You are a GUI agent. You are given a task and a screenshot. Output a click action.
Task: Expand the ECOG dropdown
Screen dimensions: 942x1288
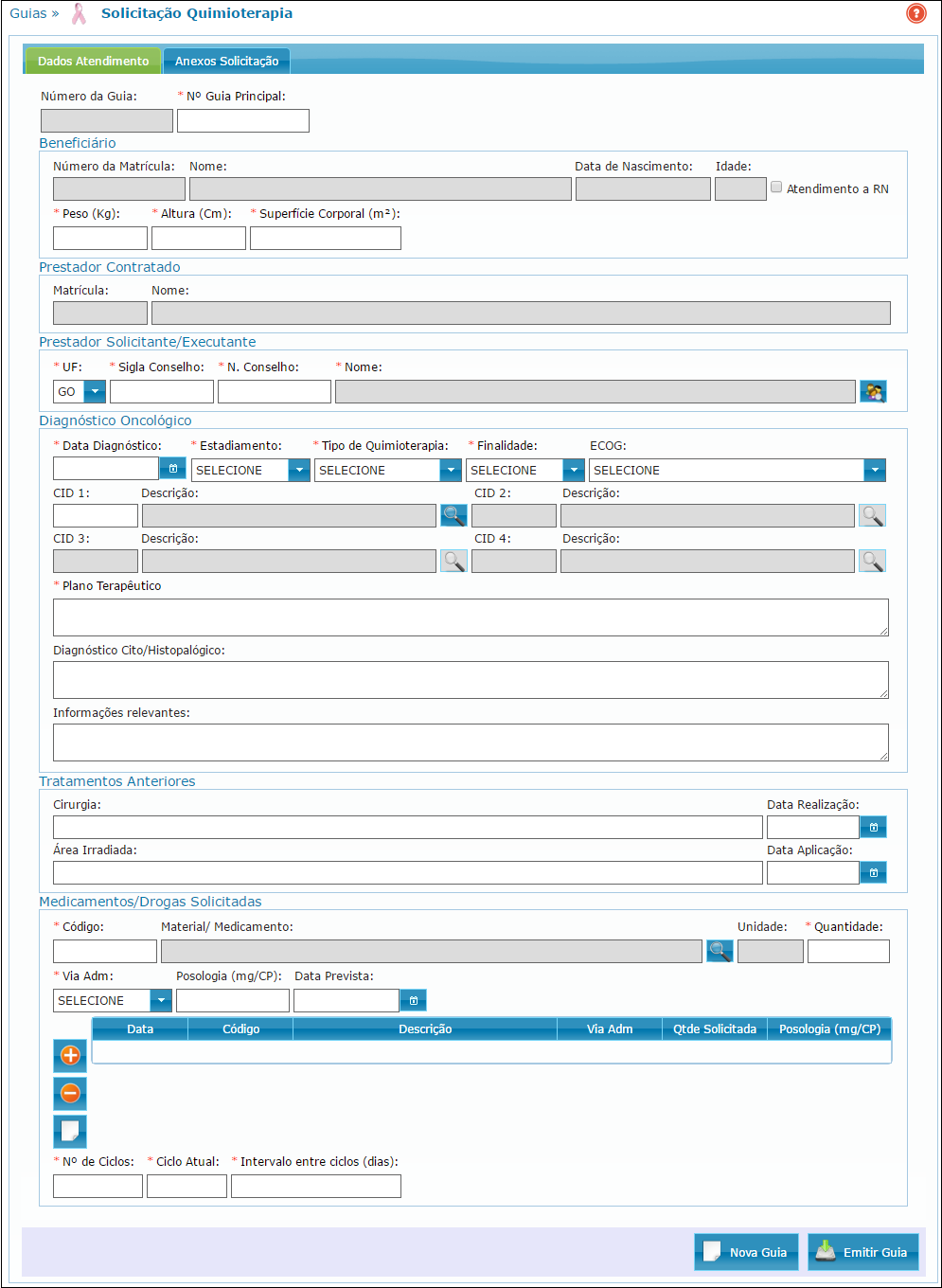point(875,470)
